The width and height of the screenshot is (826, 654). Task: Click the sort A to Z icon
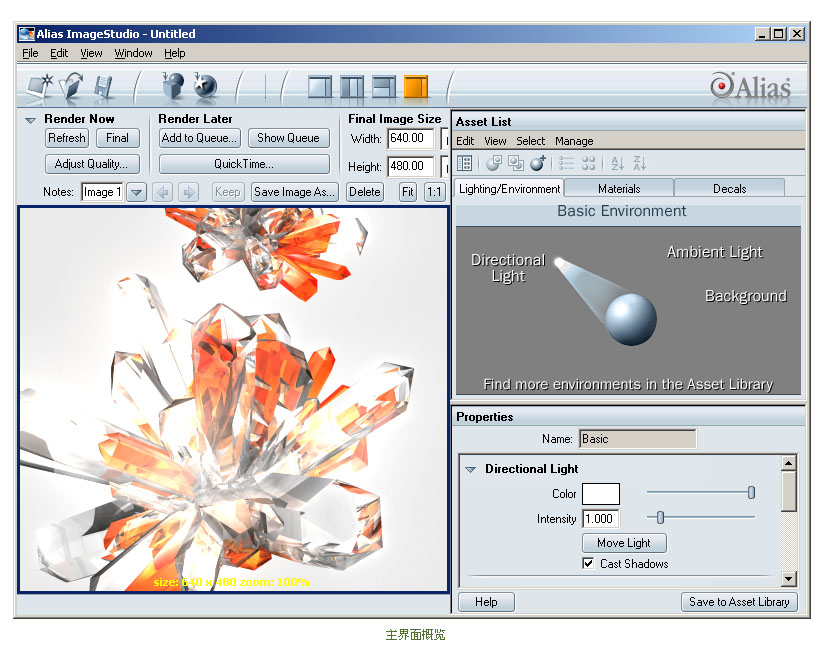point(617,163)
